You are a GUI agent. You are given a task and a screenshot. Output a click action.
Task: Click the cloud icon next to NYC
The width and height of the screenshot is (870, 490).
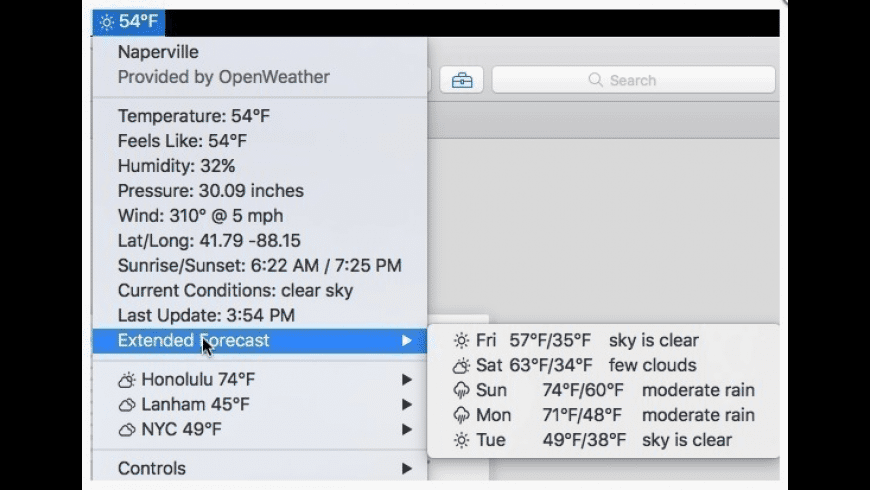(x=127, y=430)
